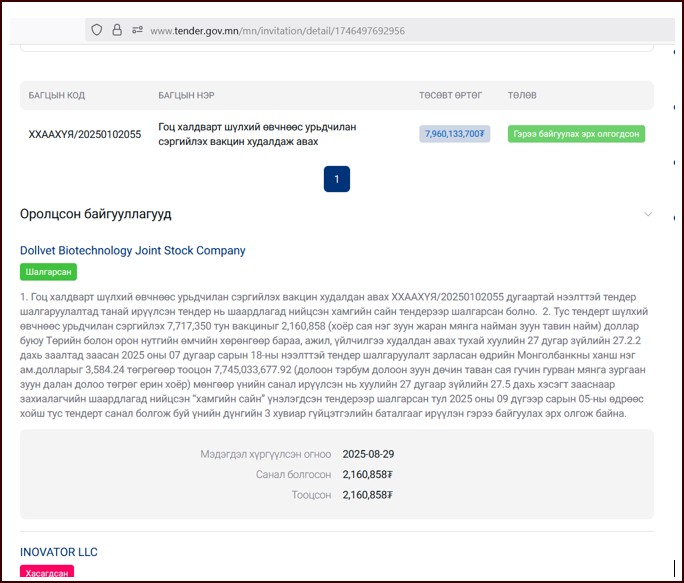Click the package name text about vaccine purchase
The height and width of the screenshot is (583, 684).
tap(257, 134)
